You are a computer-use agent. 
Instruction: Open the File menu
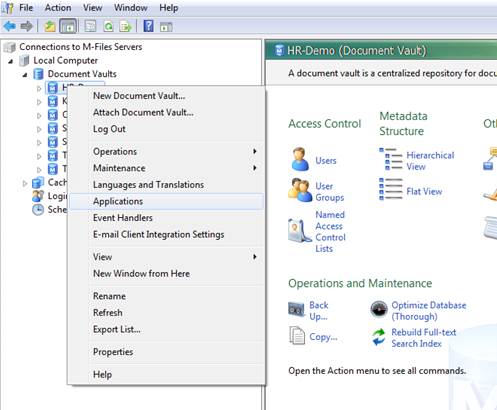click(x=26, y=8)
